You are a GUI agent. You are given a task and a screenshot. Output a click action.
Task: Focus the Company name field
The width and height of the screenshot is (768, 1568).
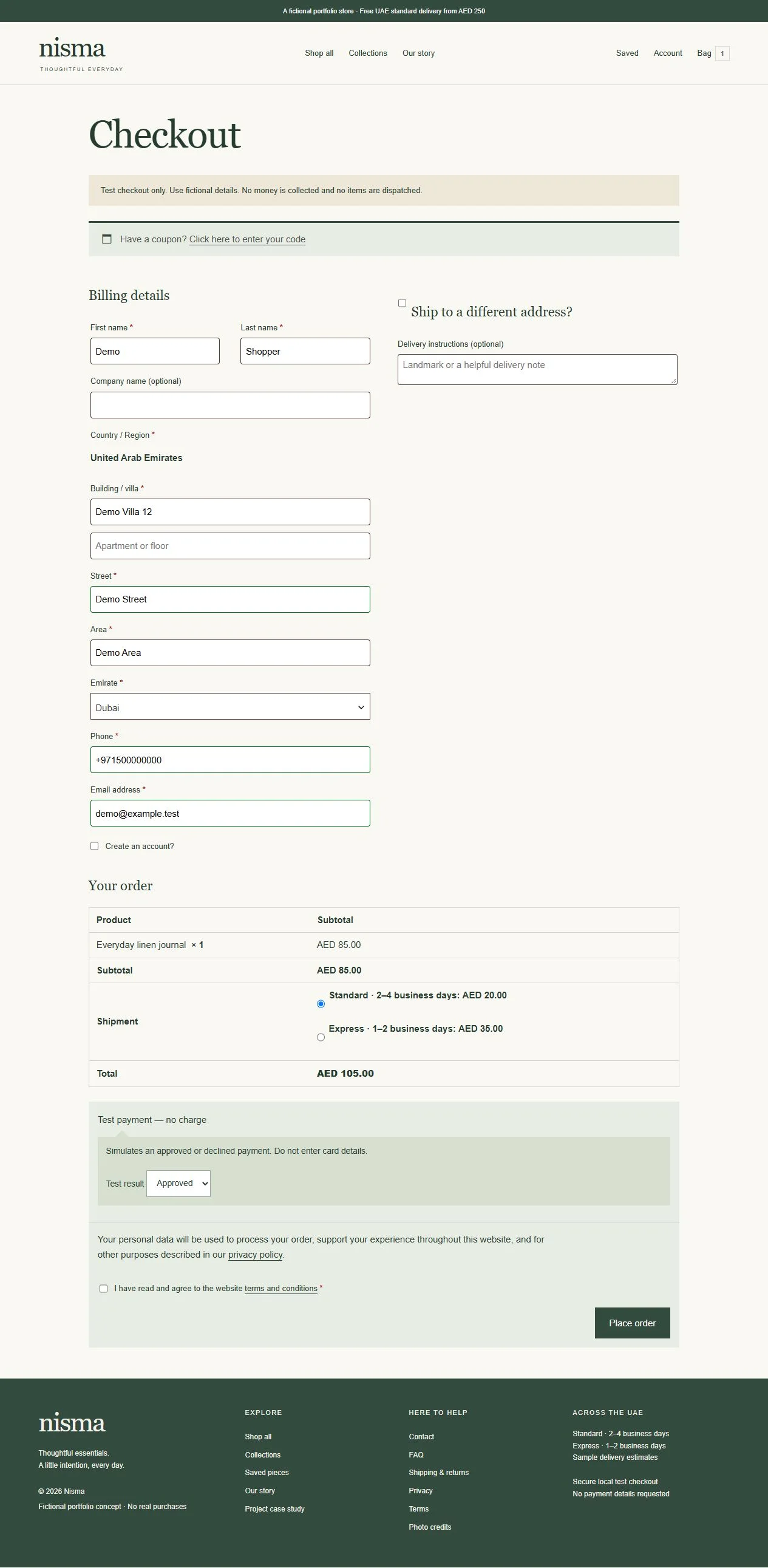click(x=230, y=405)
